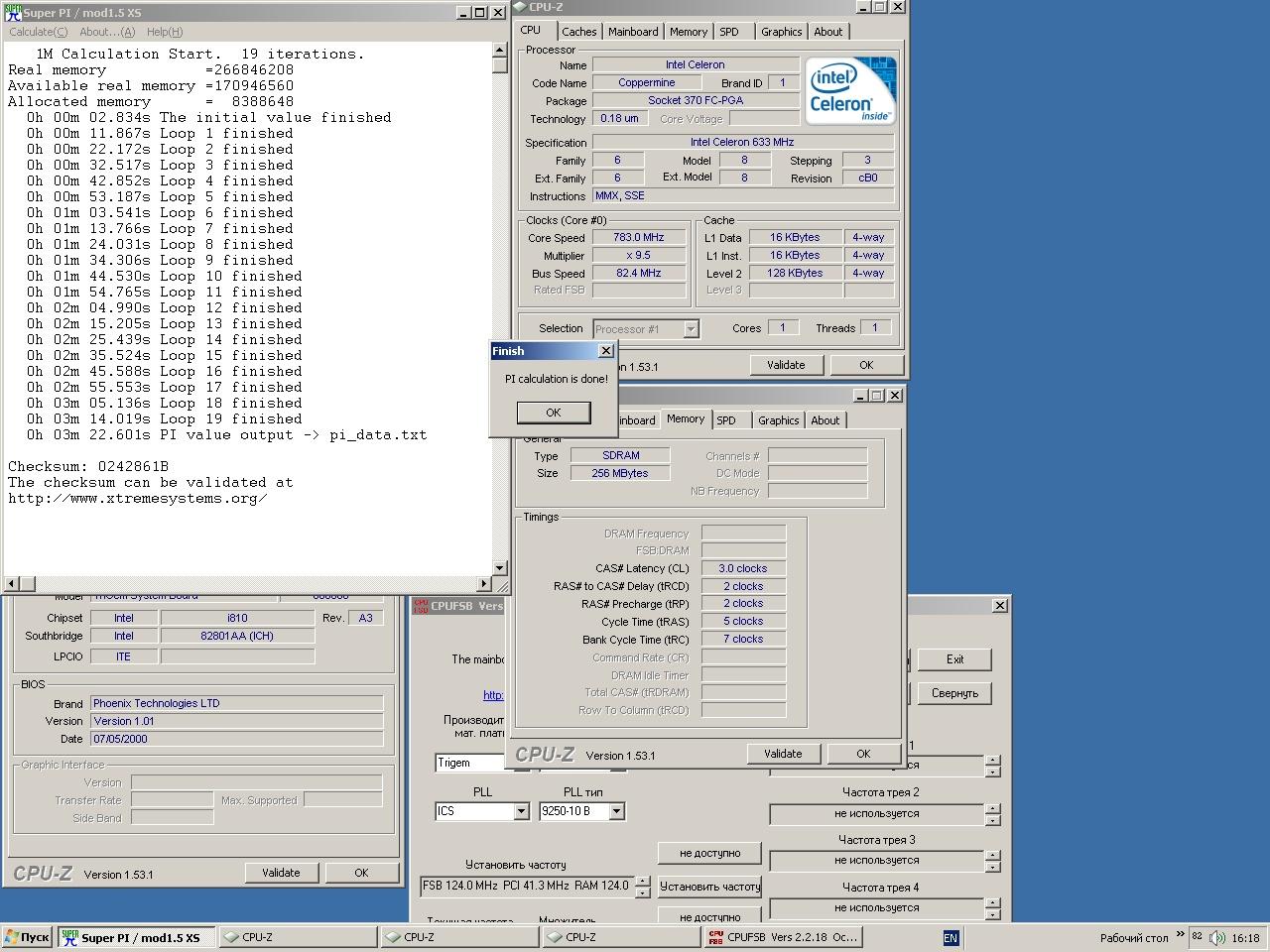Click the tray icon showing 82
Viewport: 1270px width, 952px height.
point(1198,937)
